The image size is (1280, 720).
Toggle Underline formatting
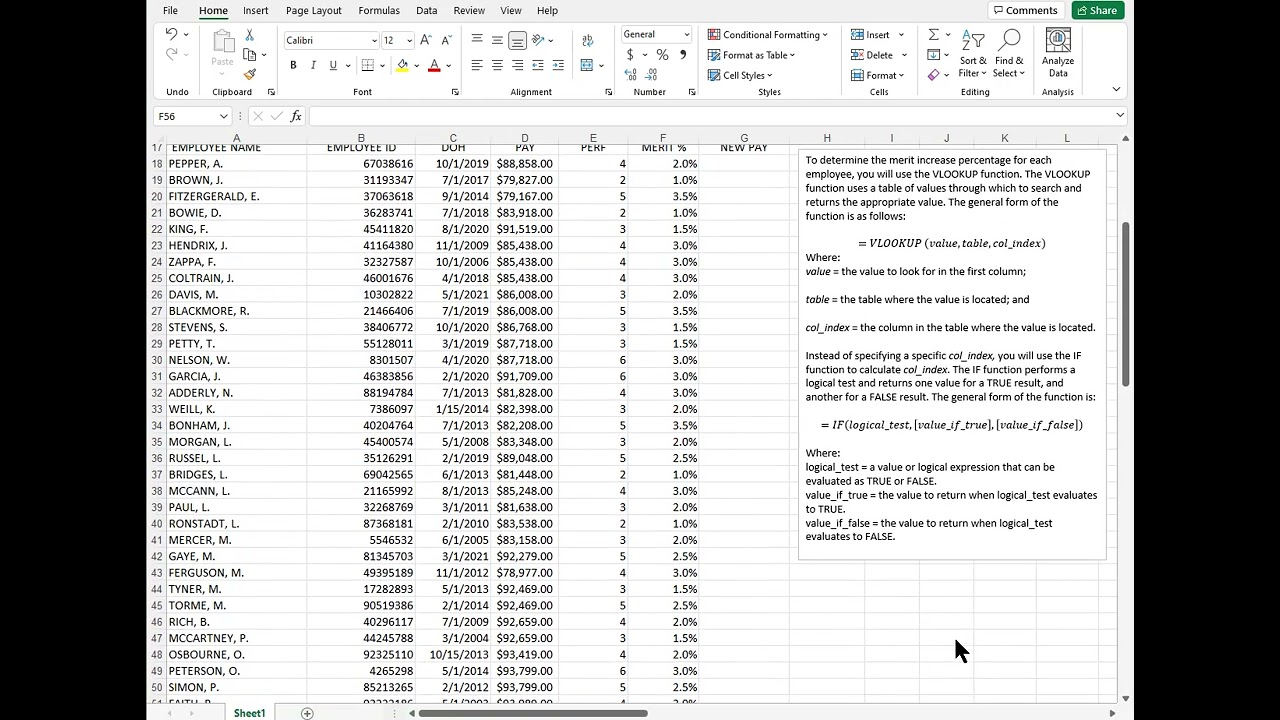click(333, 65)
